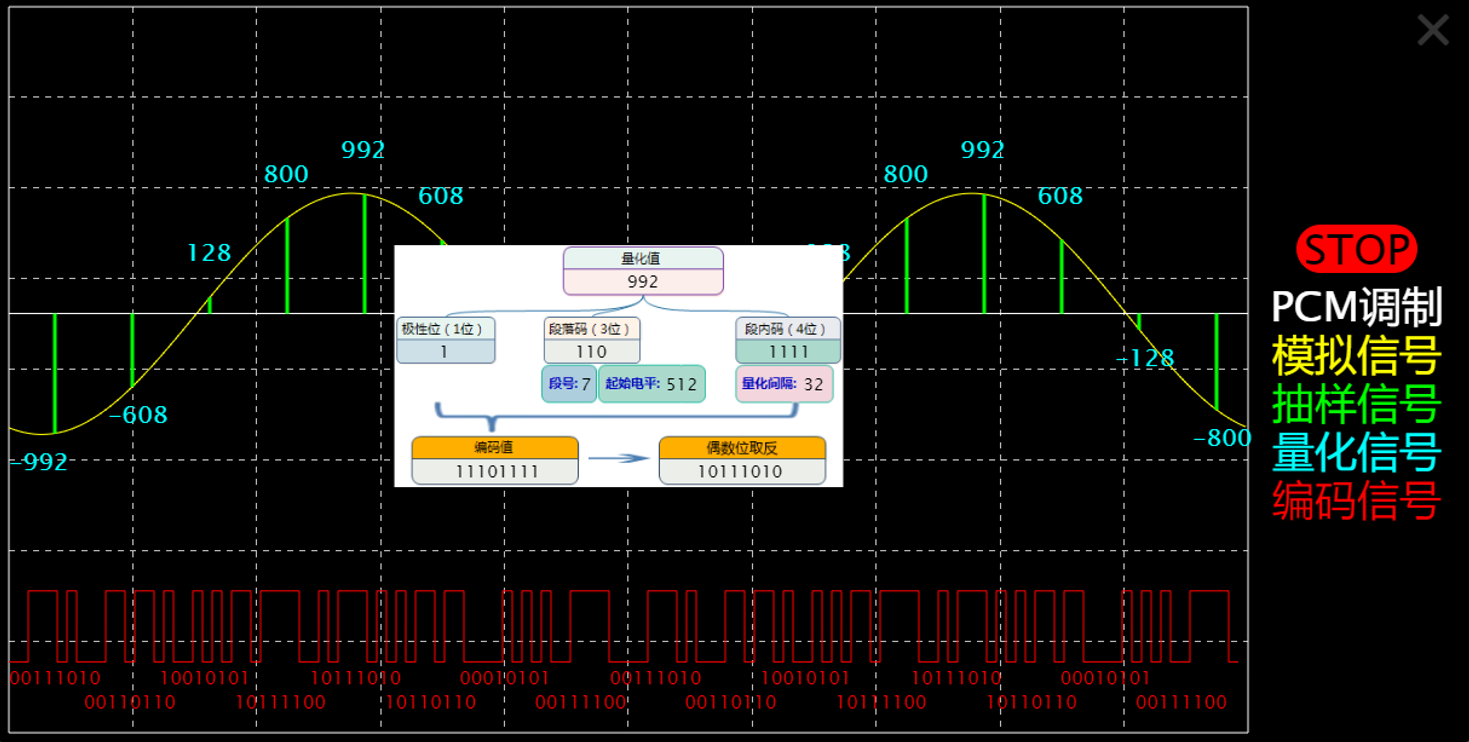Viewport: 1469px width, 742px height.
Task: Click the 偶数位取反 box showing 10111010
Action: pos(742,461)
